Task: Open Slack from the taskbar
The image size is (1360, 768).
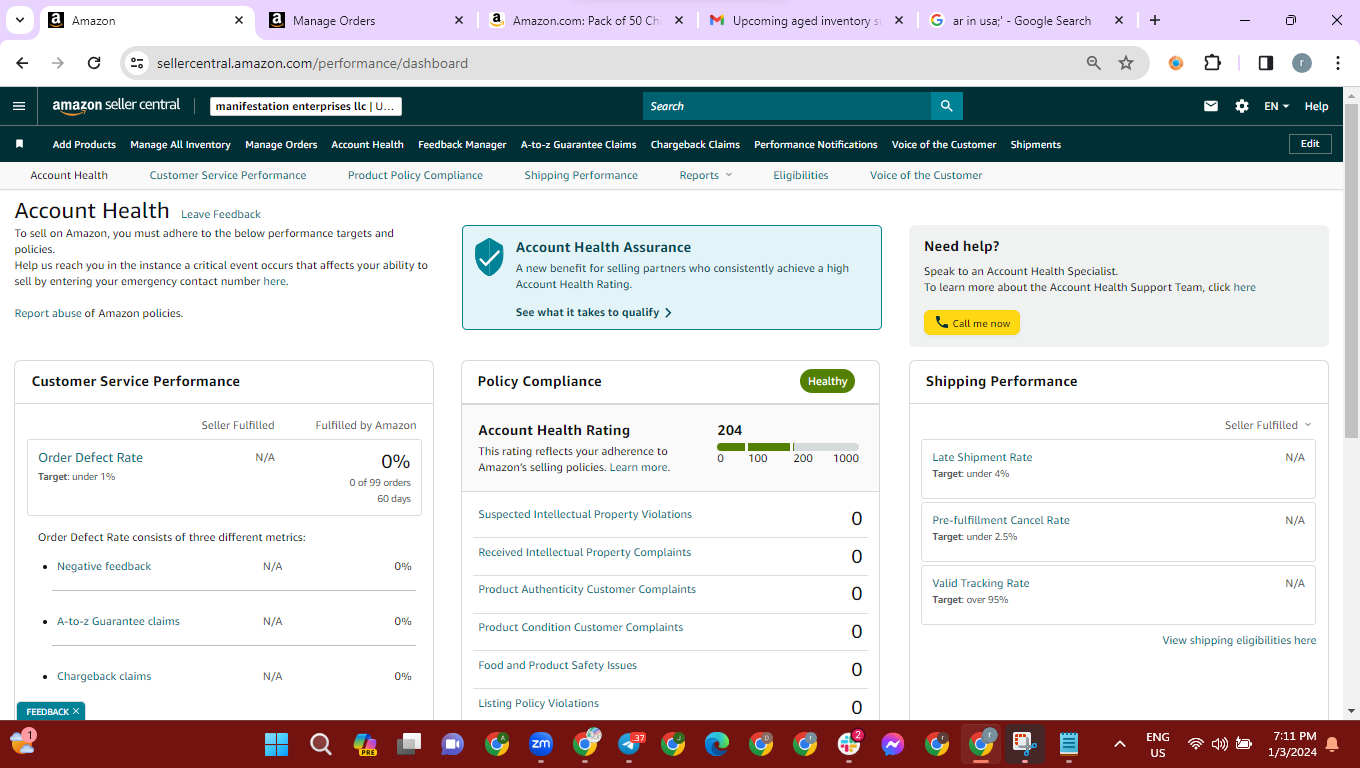Action: 850,744
